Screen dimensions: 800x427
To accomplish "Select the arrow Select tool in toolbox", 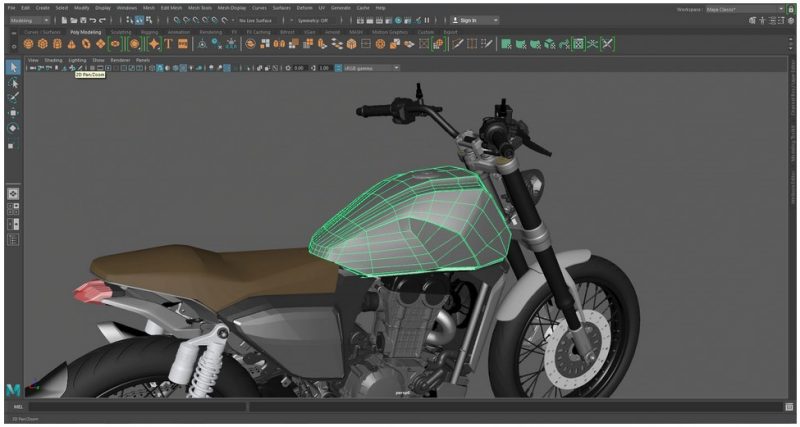I will pos(13,67).
